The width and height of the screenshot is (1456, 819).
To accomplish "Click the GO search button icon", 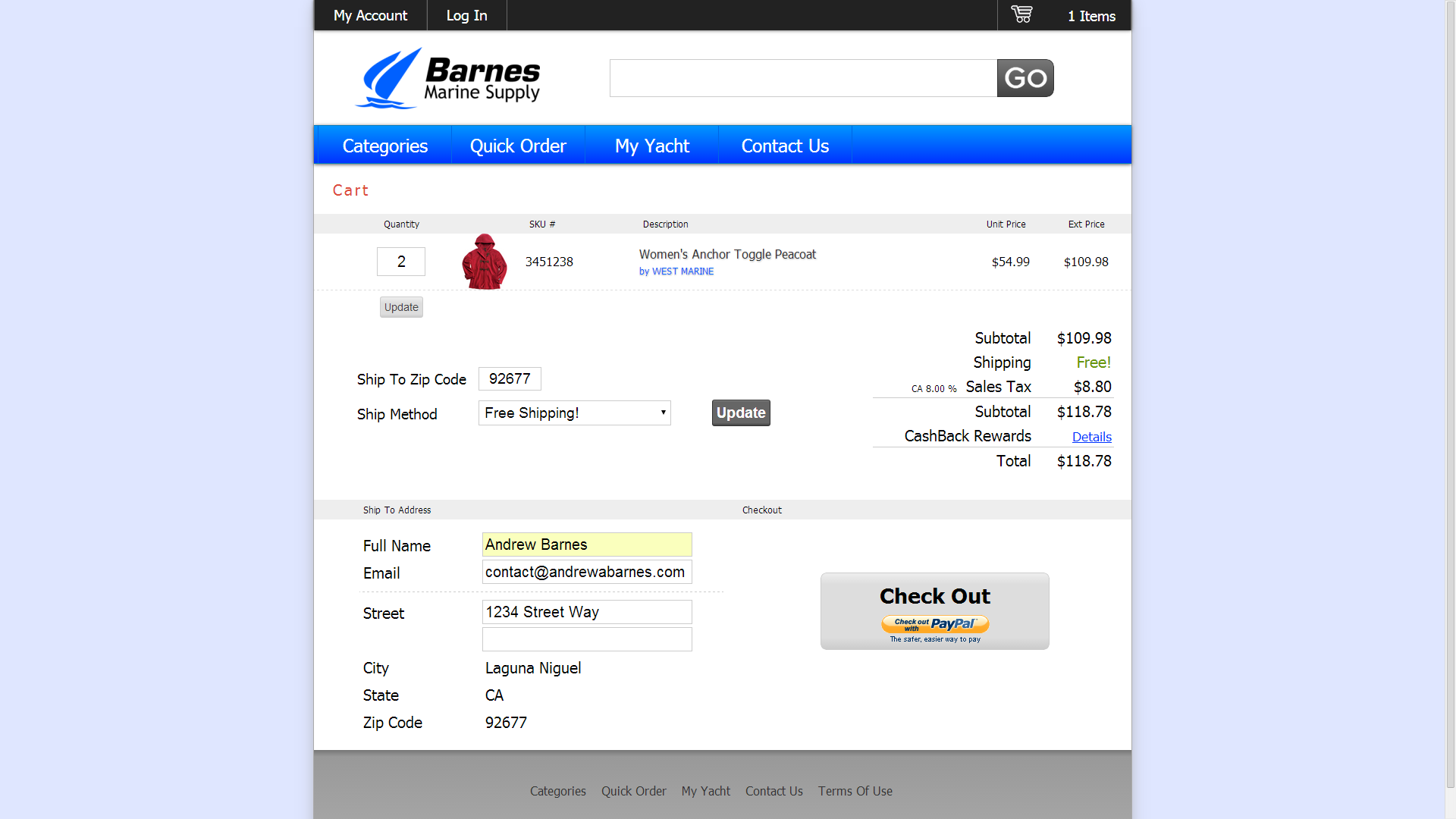I will (x=1024, y=78).
